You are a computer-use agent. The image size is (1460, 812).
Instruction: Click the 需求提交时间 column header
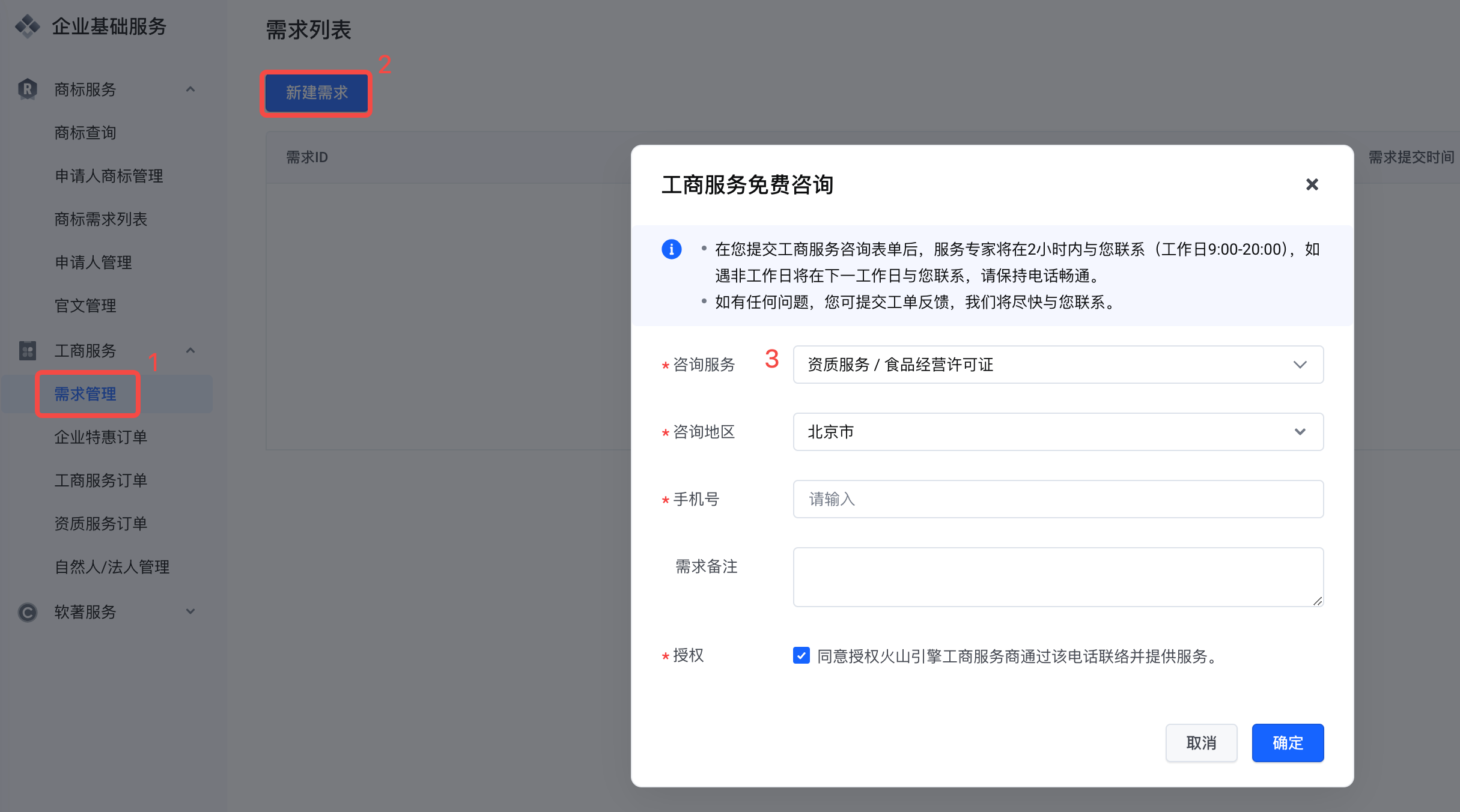[1411, 157]
